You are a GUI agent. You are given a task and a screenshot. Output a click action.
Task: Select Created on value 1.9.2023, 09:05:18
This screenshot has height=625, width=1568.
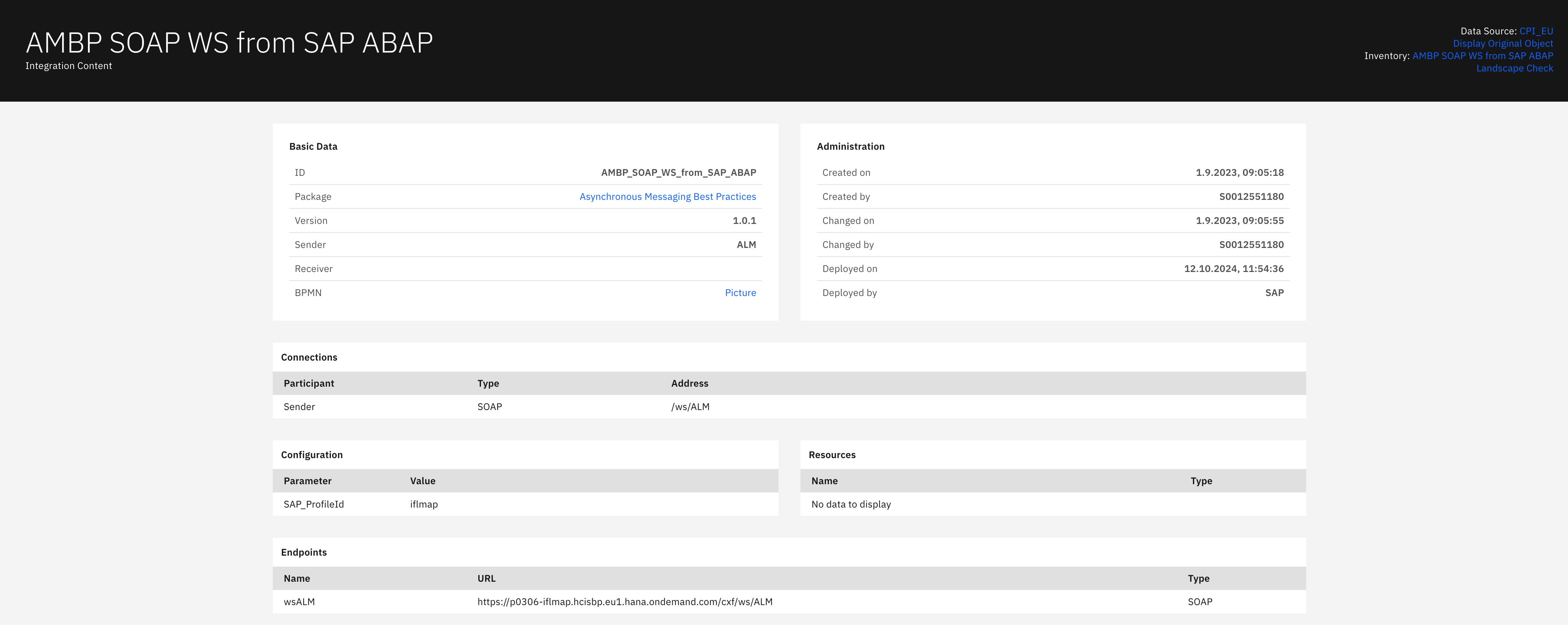1239,173
